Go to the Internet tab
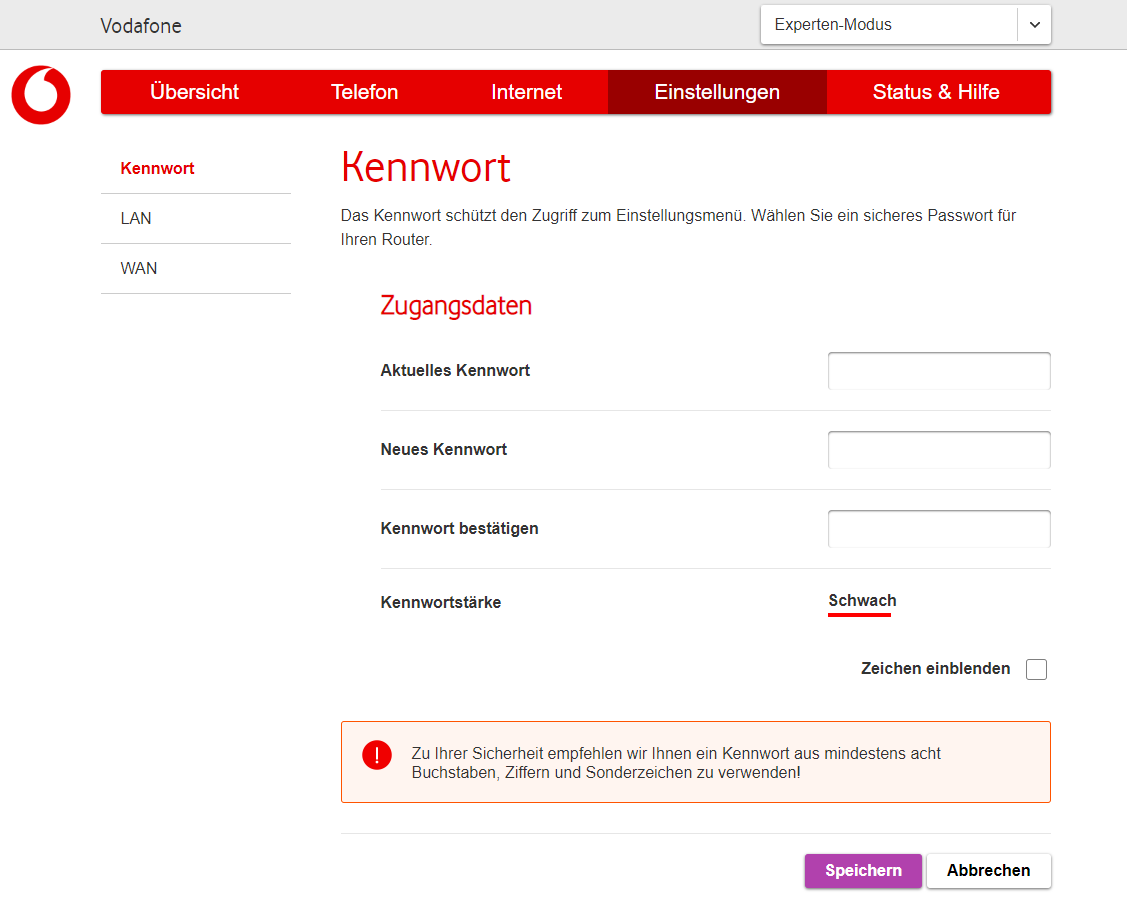1127x915 pixels. (526, 92)
